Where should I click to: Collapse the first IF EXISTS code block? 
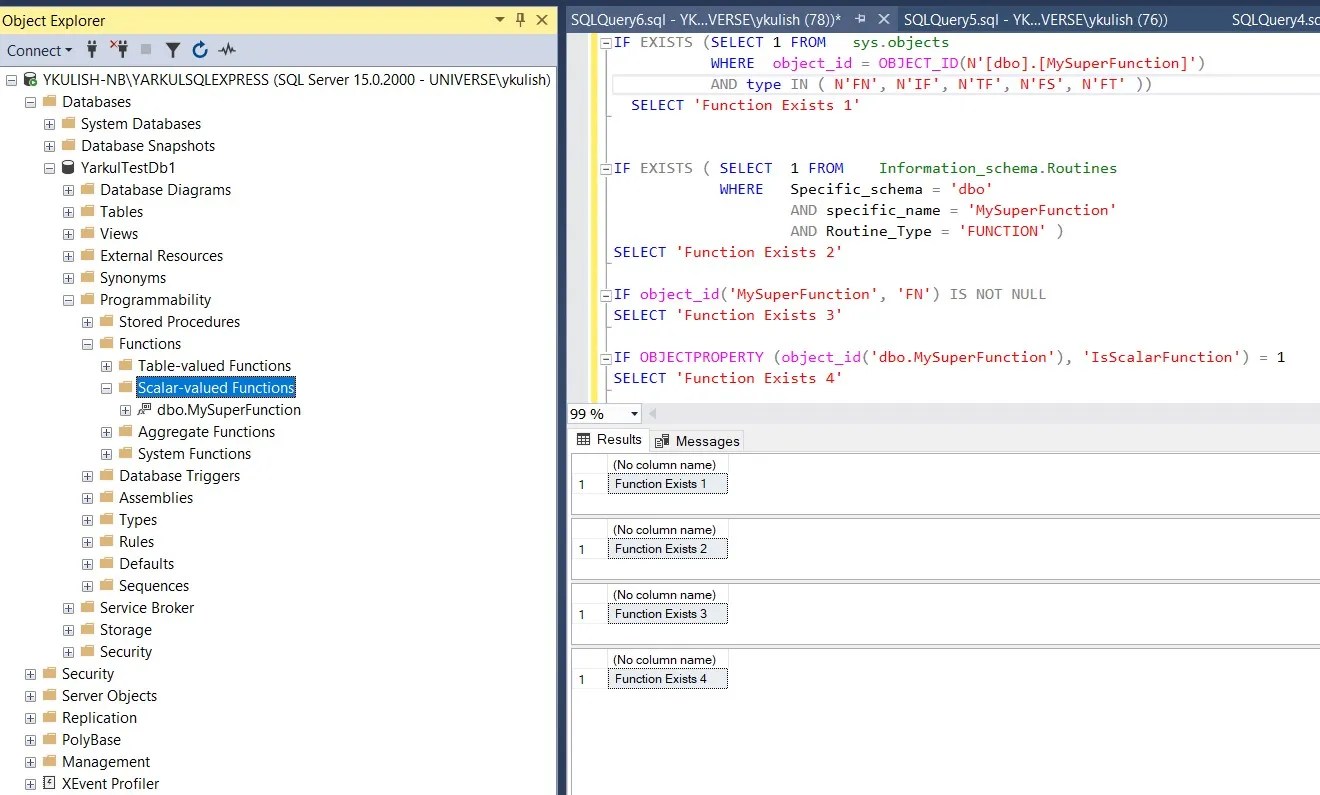click(x=606, y=43)
